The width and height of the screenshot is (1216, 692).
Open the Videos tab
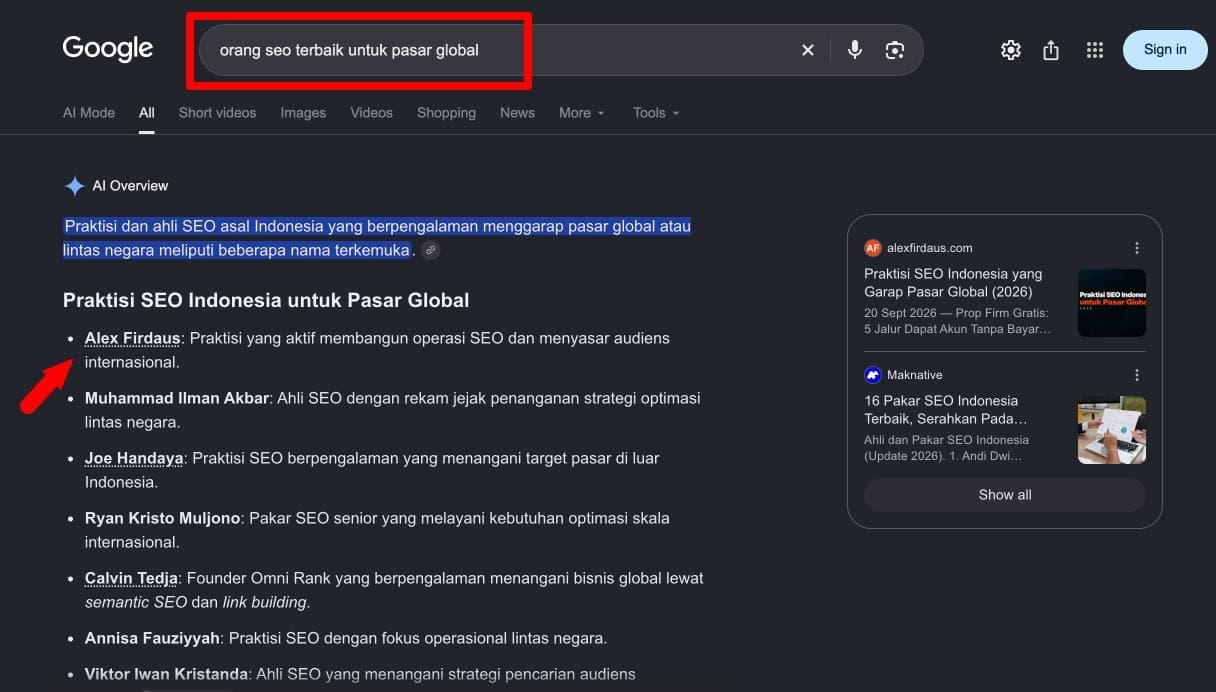[371, 113]
